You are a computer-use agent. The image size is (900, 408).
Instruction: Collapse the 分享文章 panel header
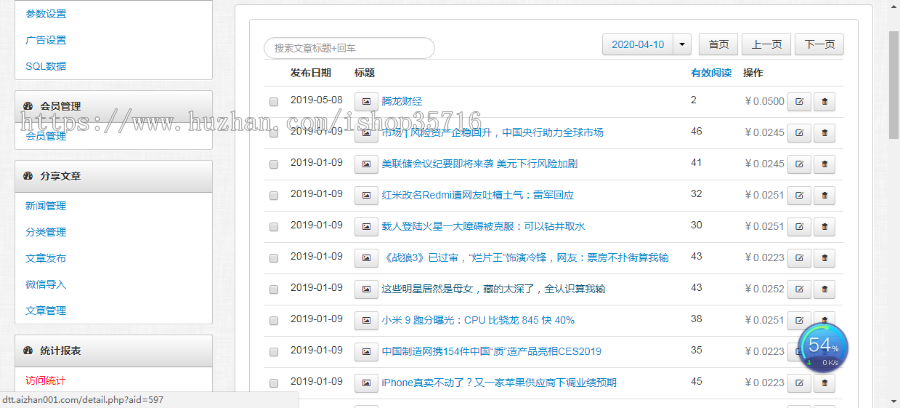[x=114, y=176]
